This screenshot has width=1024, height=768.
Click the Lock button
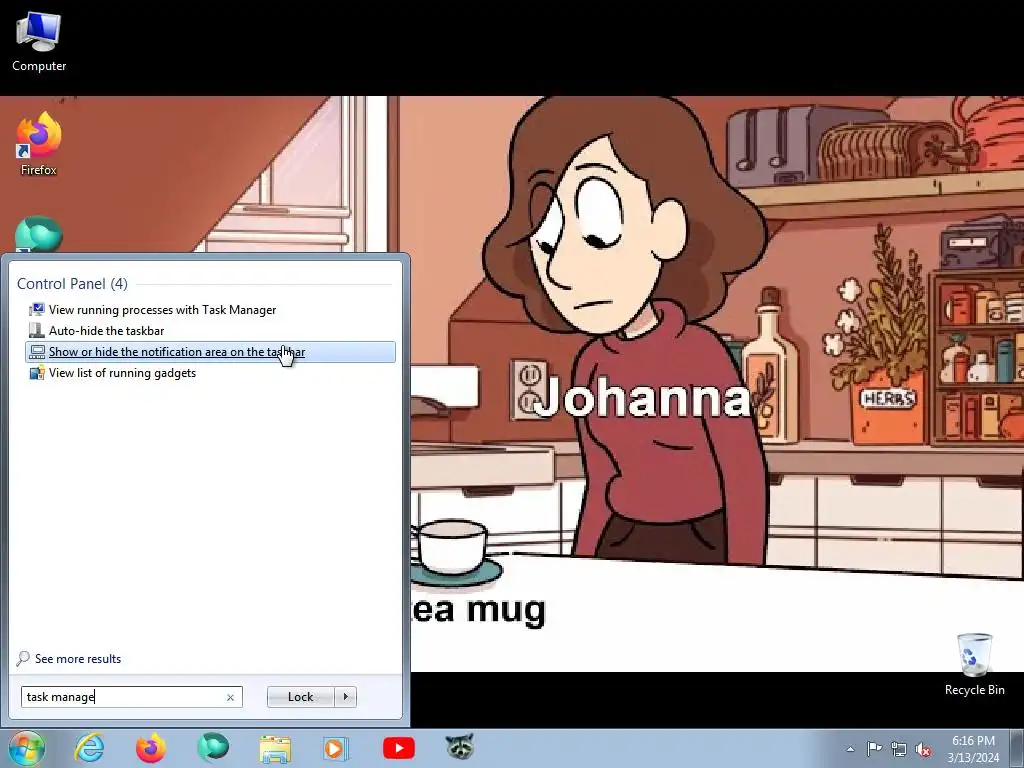(300, 697)
